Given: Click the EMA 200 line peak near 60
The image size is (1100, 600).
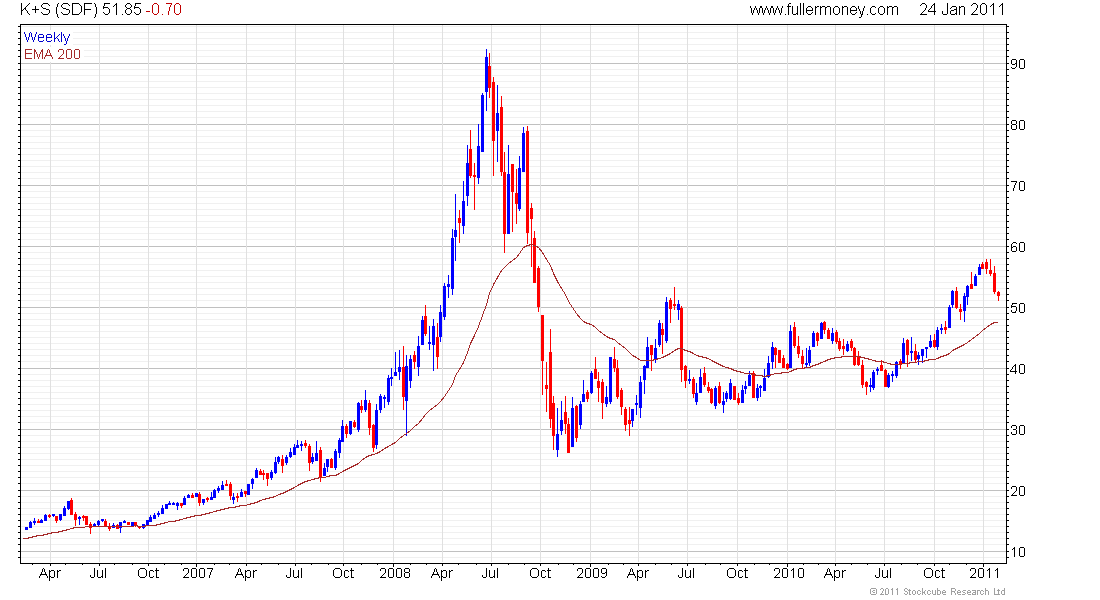Looking at the screenshot, I should click(532, 245).
